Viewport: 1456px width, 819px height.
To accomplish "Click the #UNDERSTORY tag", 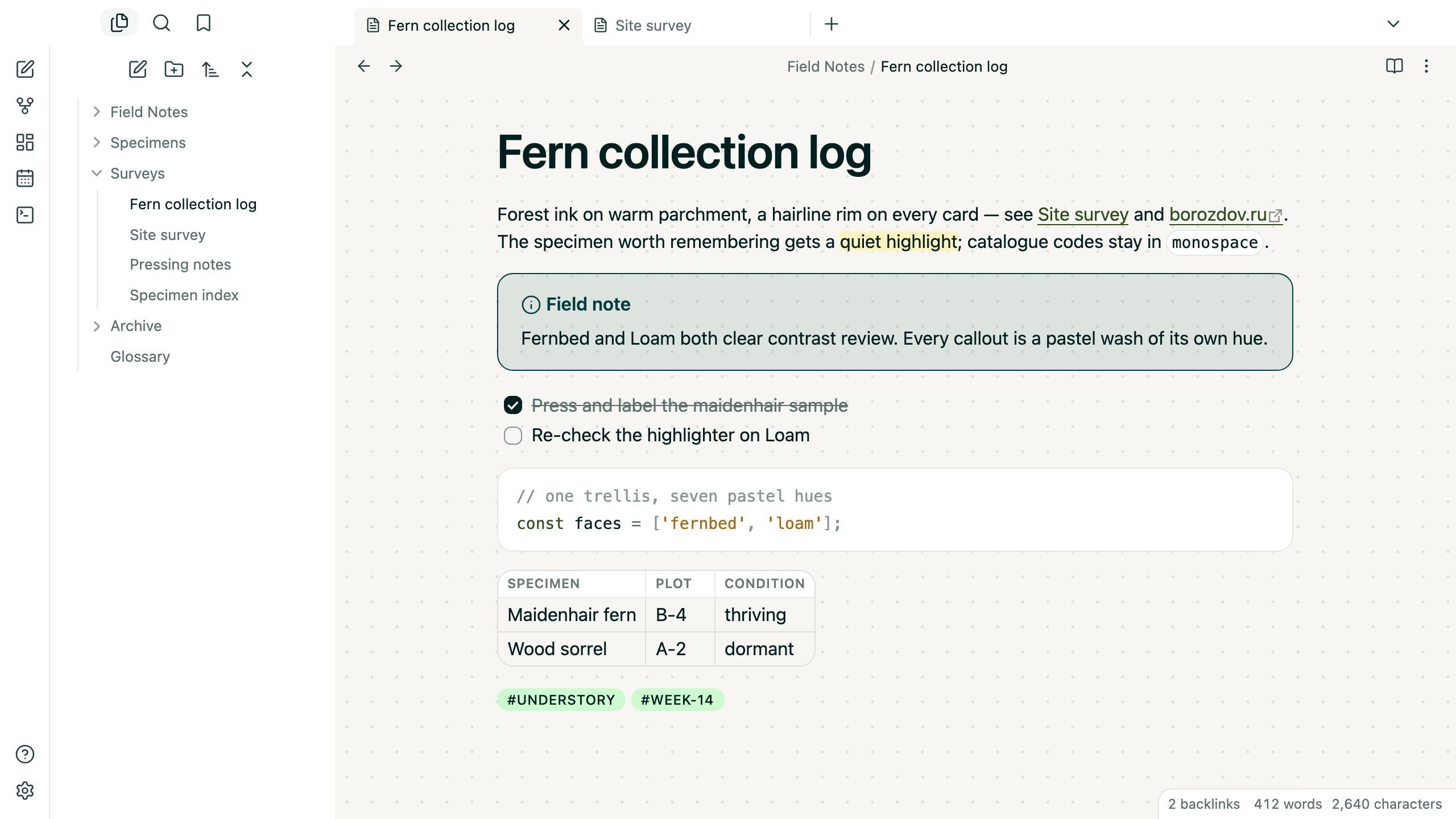I will [x=561, y=700].
